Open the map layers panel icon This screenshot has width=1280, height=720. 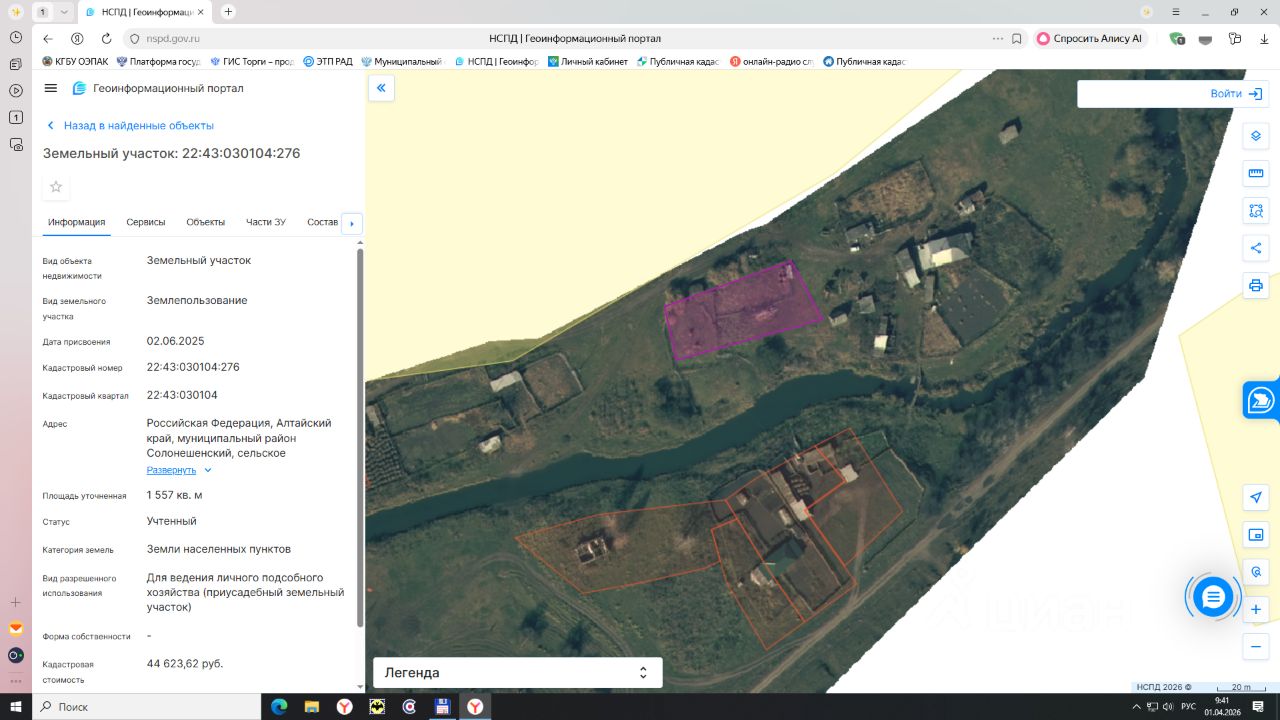1256,136
